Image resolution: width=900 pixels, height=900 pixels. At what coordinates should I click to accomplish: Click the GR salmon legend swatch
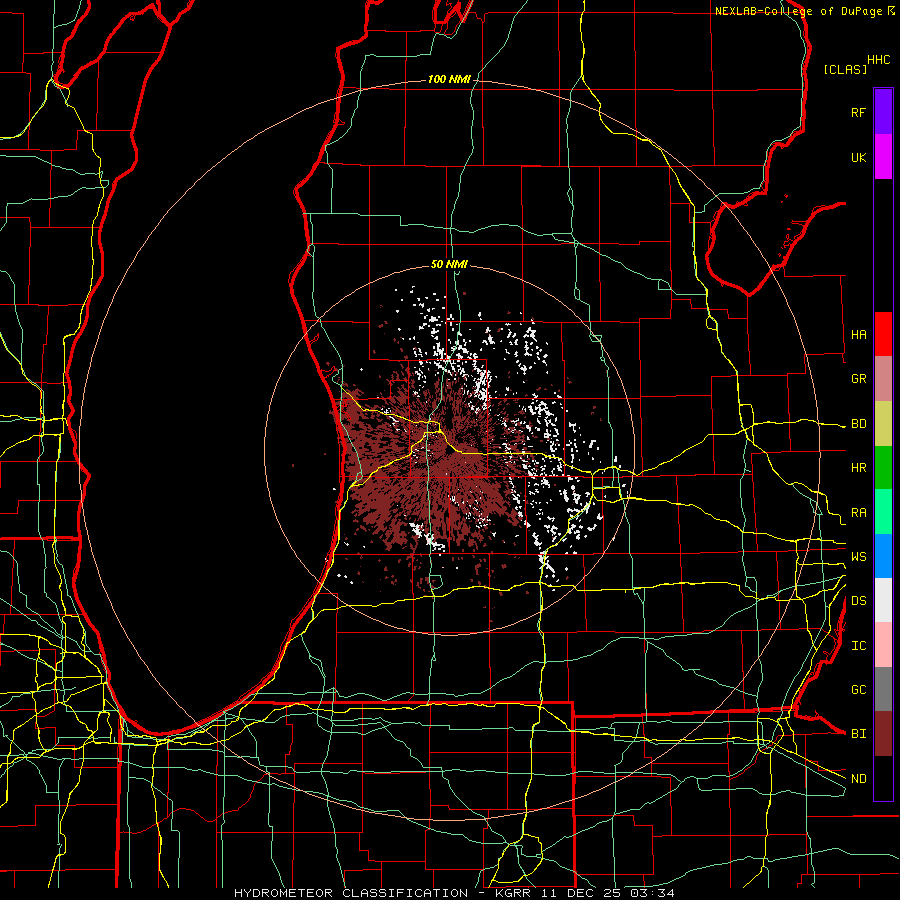[883, 379]
